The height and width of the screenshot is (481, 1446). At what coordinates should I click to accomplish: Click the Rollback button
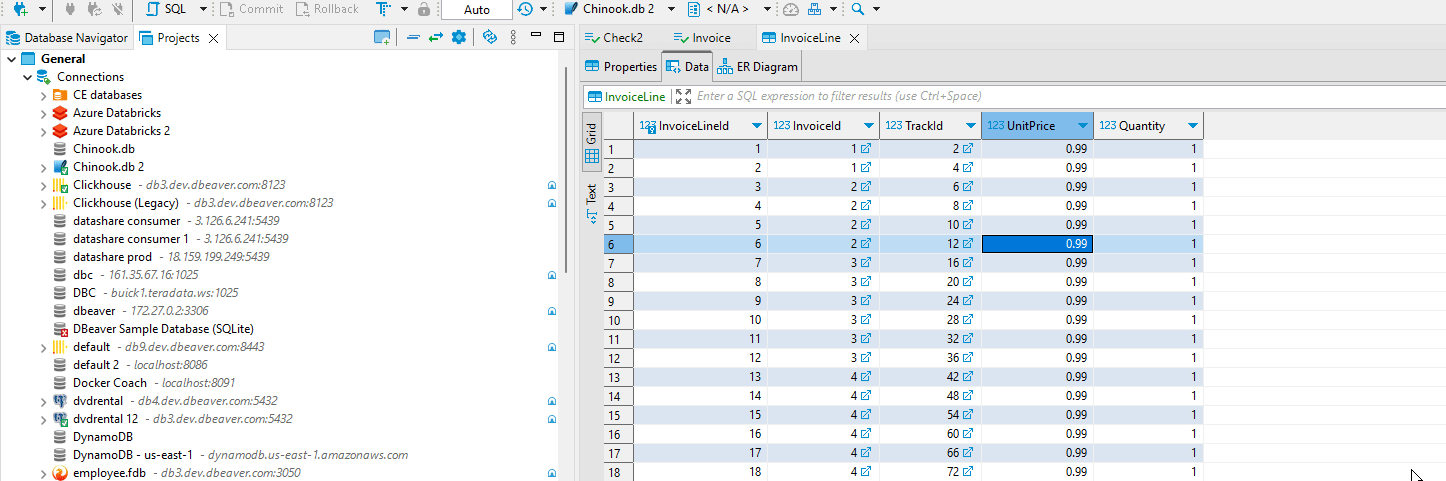pos(329,9)
